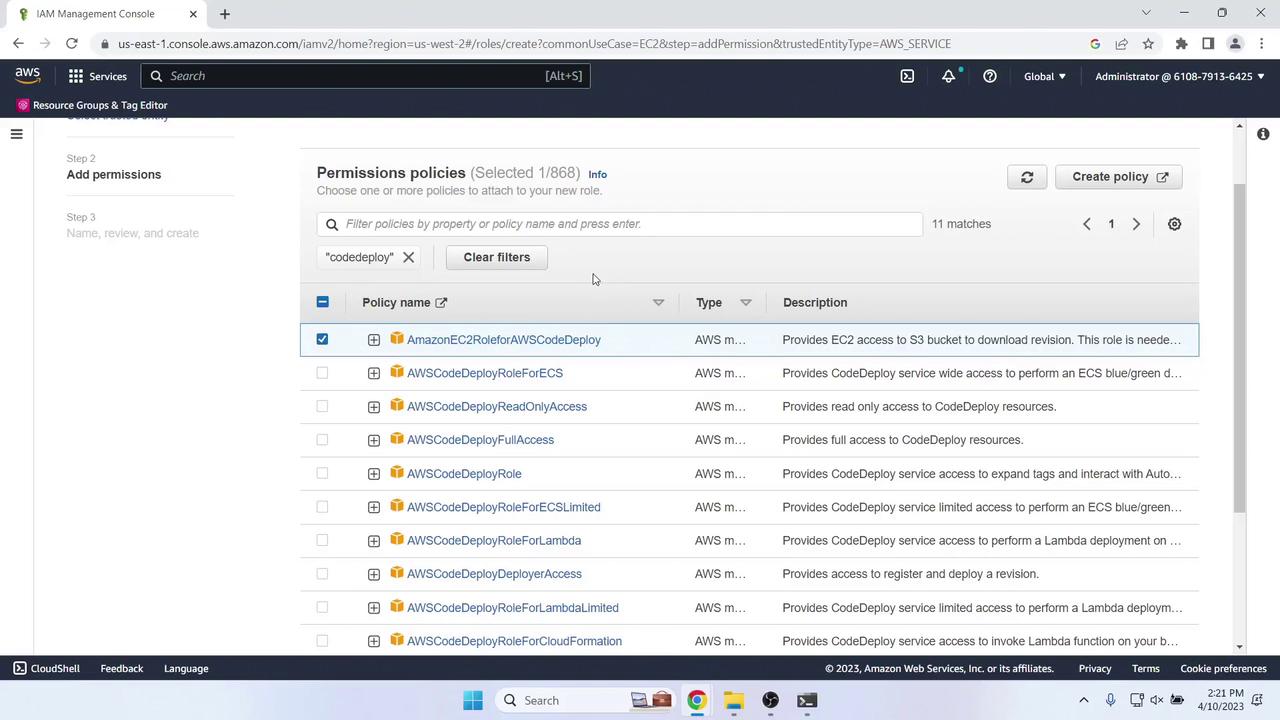Check the AWSCodeDeployFullAccess policy checkbox
Screen dimensions: 1280x720
click(322, 440)
